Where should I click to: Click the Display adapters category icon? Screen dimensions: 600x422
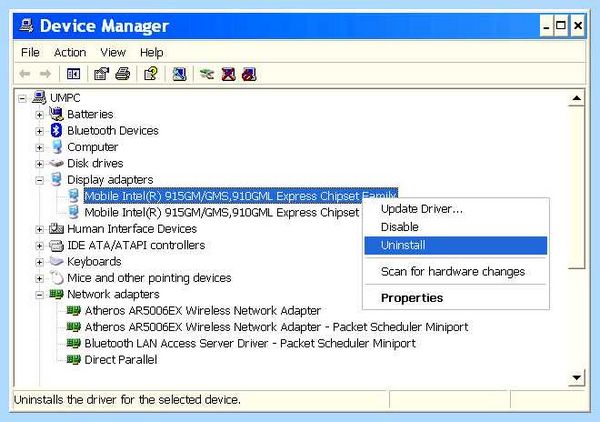tap(57, 179)
